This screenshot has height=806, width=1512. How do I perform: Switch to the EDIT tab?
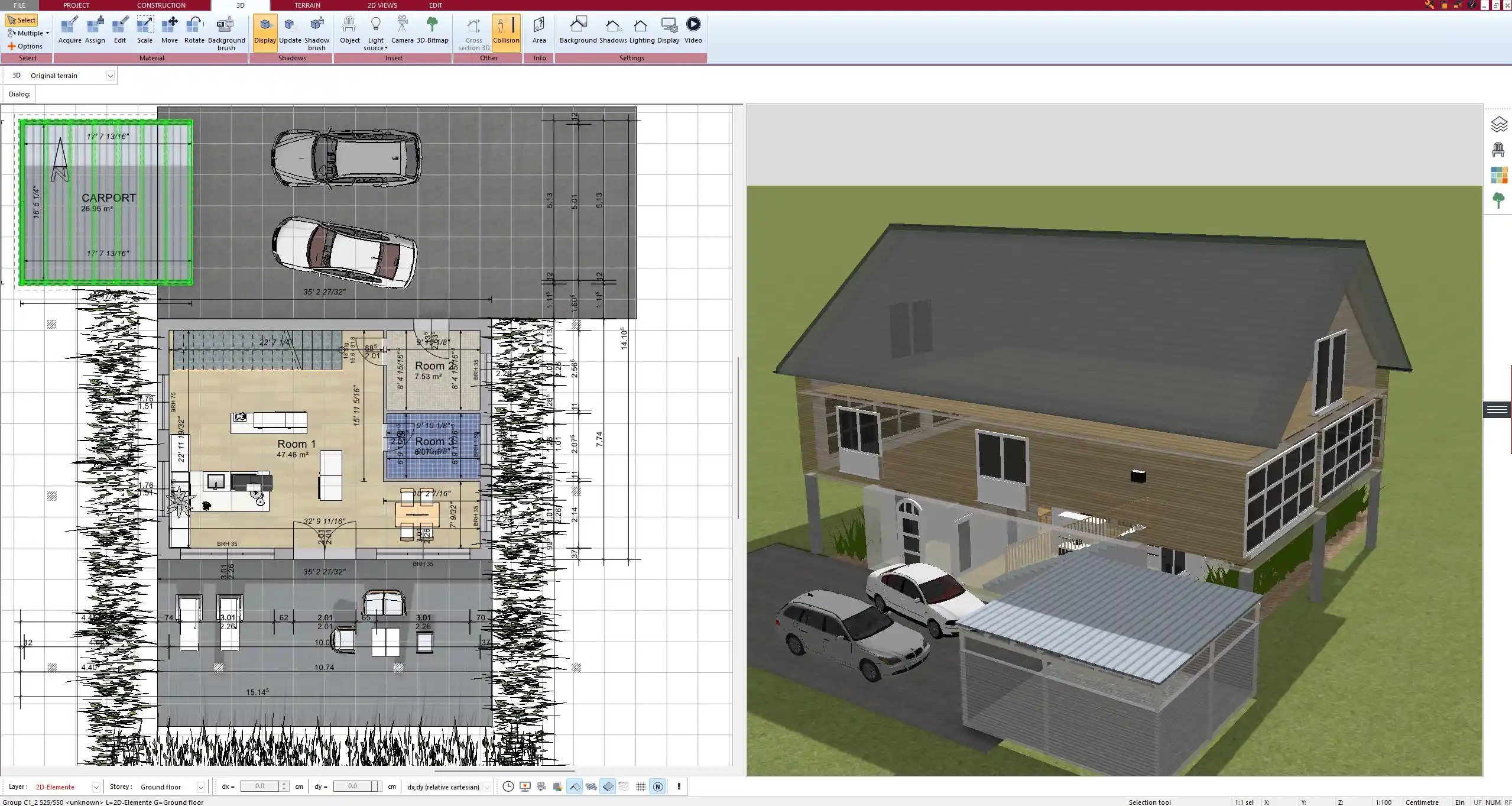point(436,5)
